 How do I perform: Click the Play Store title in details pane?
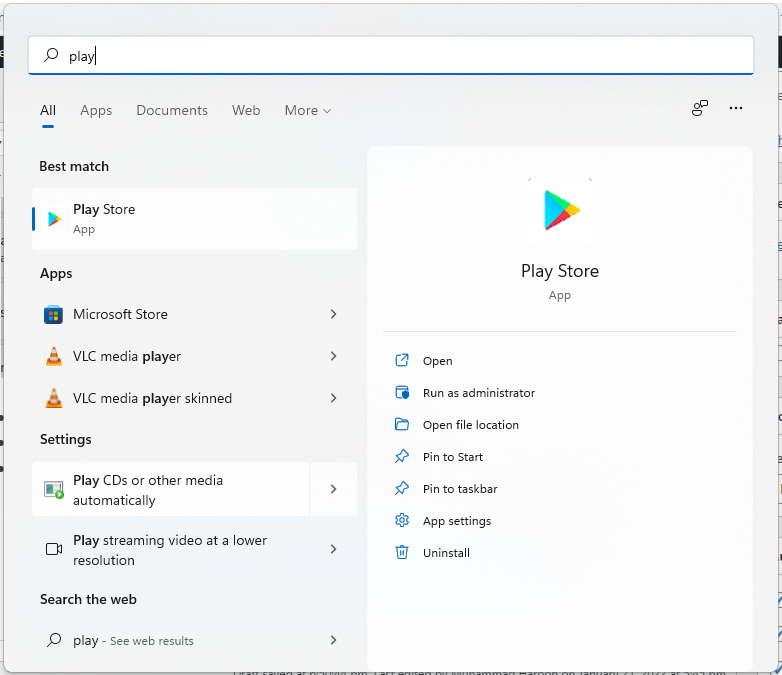(560, 271)
